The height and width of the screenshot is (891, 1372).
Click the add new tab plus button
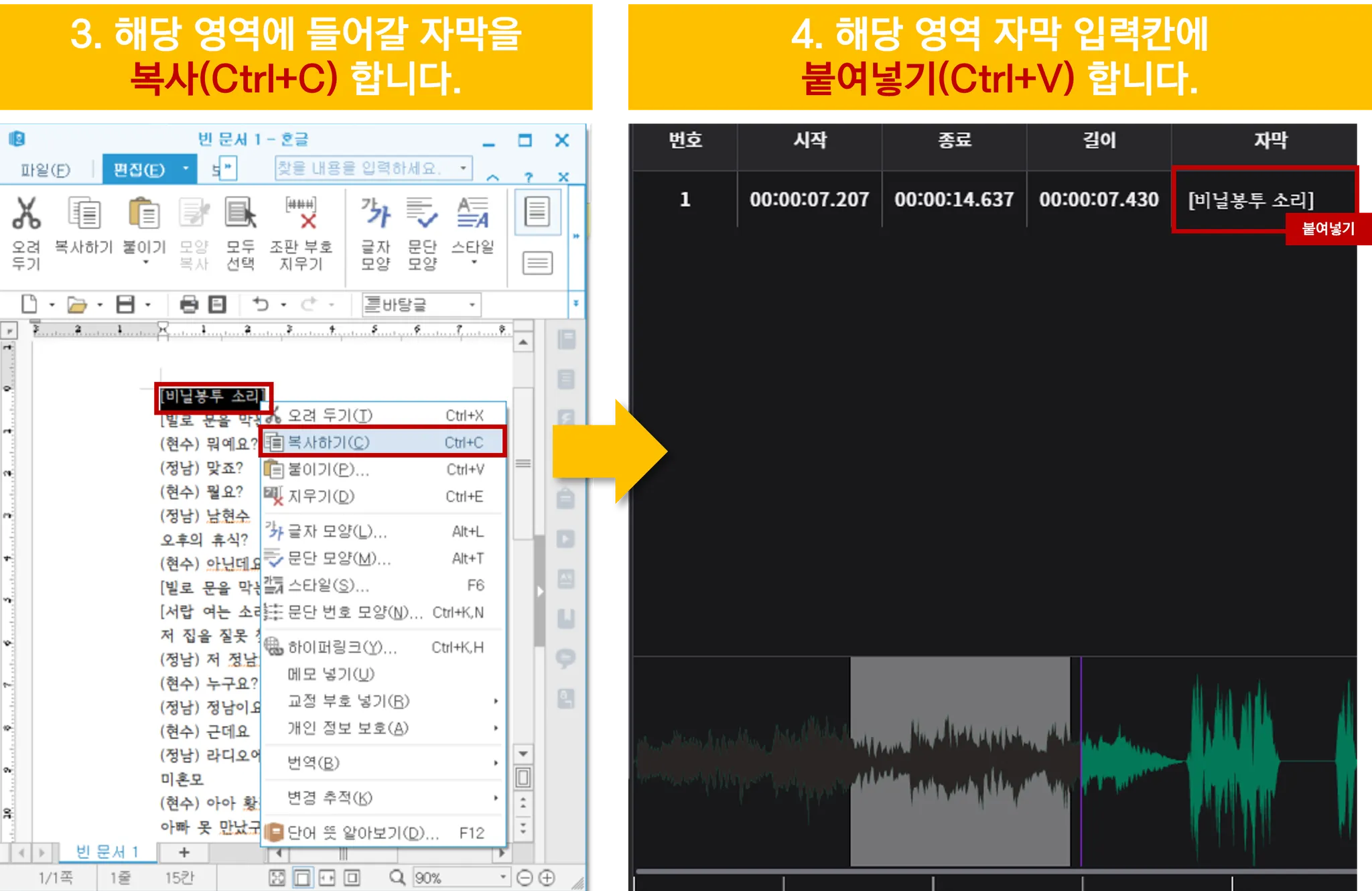pyautogui.click(x=184, y=852)
